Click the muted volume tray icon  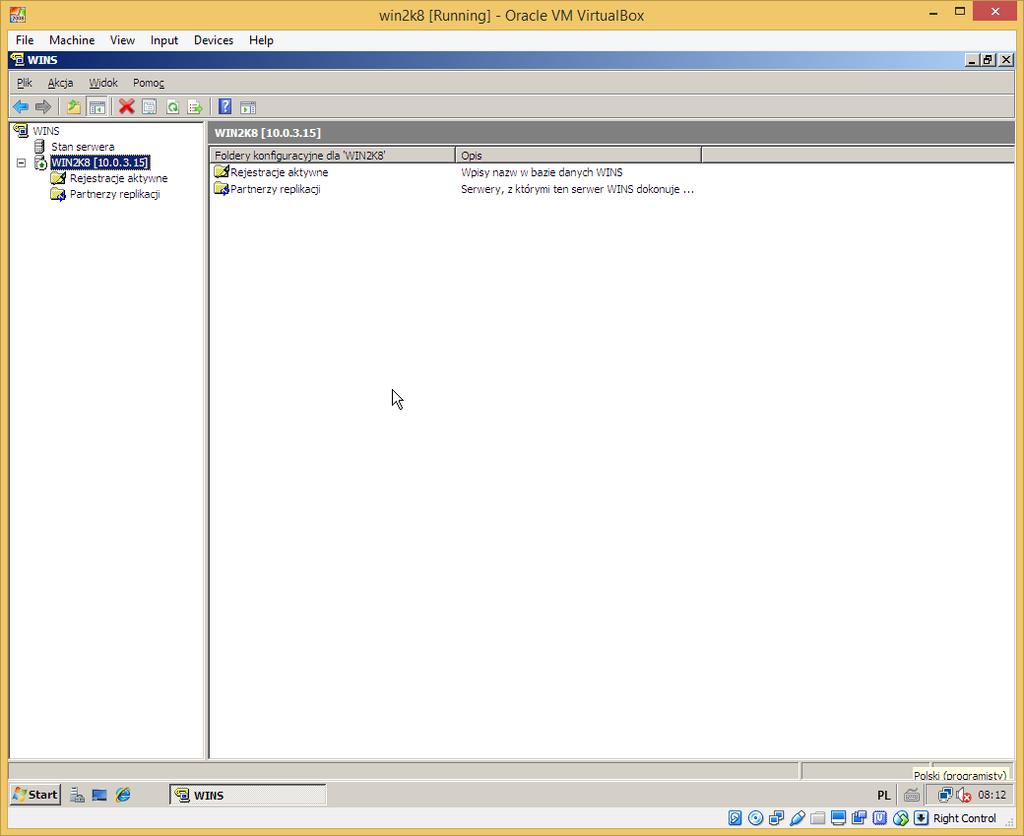point(964,795)
